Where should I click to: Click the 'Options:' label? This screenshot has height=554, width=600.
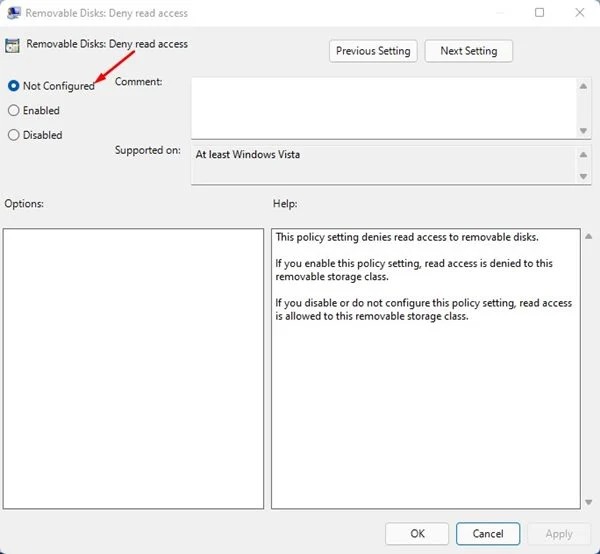coord(24,204)
